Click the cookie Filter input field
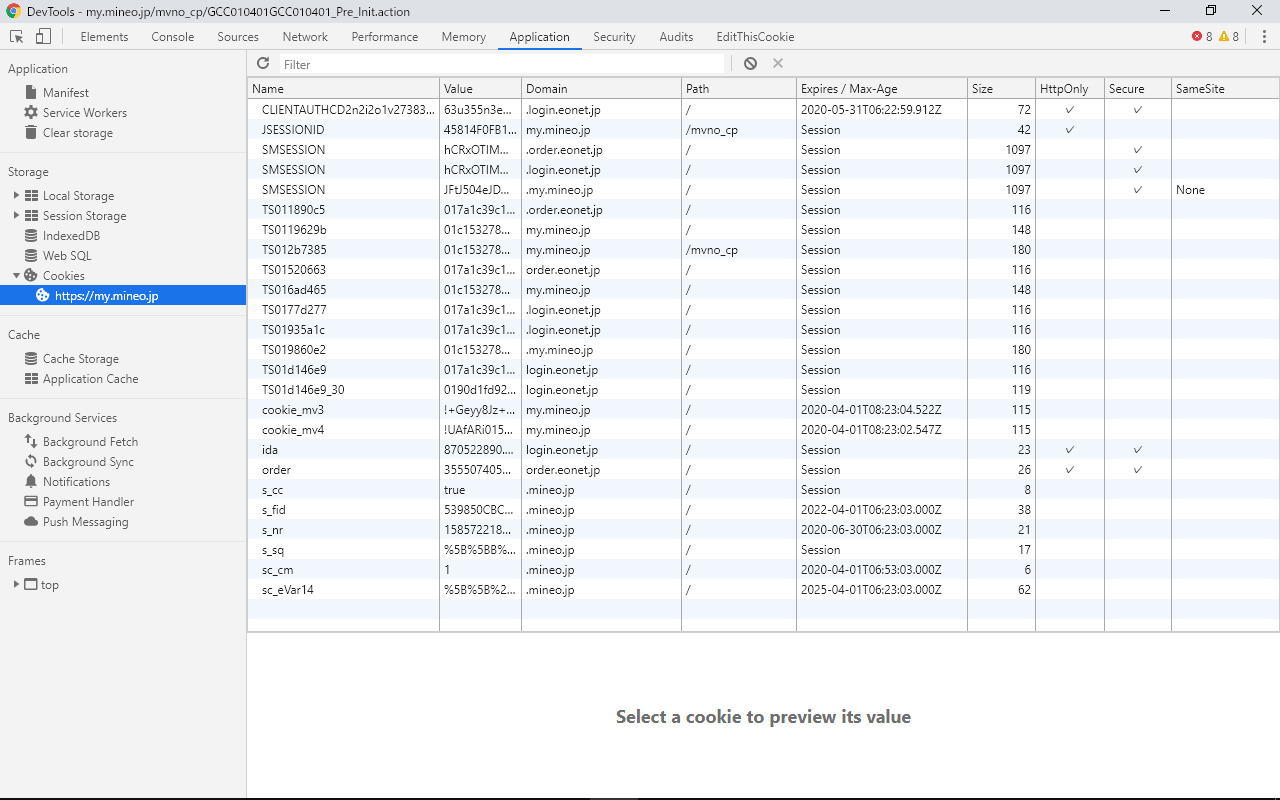This screenshot has height=800, width=1280. [x=500, y=64]
